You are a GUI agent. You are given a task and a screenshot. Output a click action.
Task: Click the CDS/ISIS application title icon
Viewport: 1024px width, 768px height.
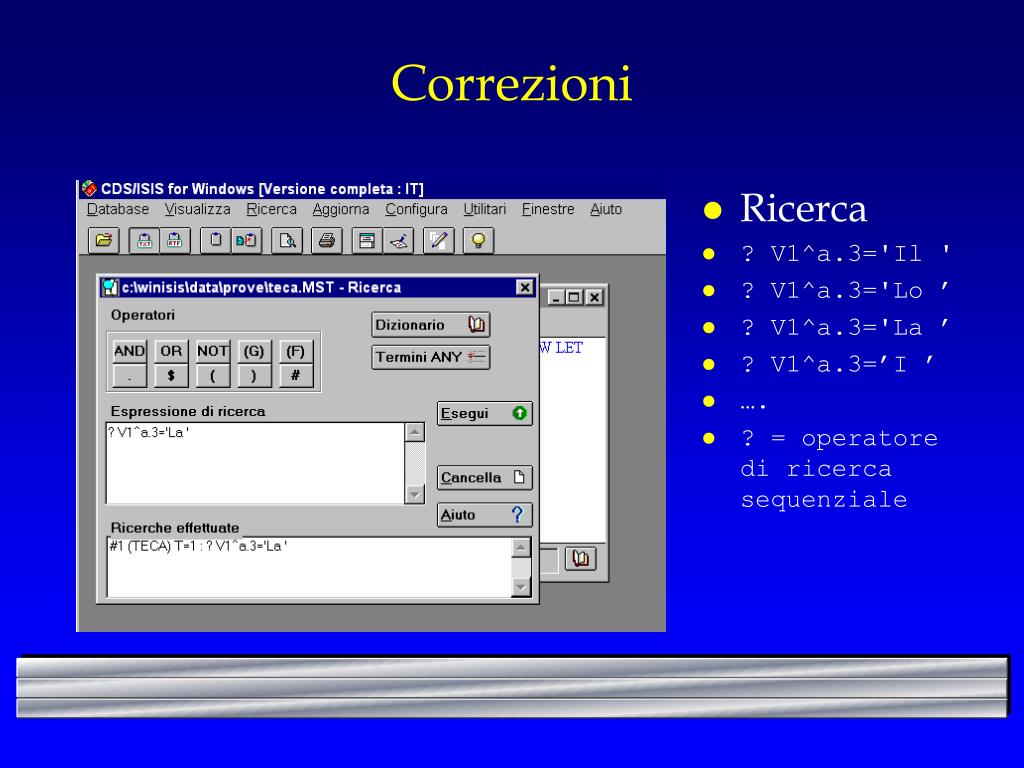tap(89, 189)
